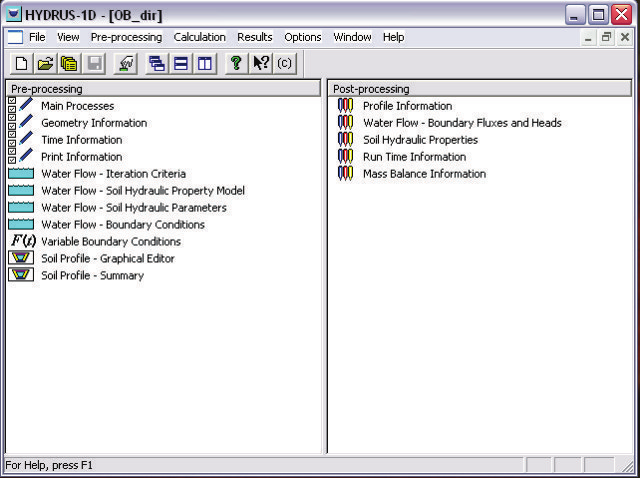
Task: Click pens icon beside Run Time Information
Action: coord(345,156)
